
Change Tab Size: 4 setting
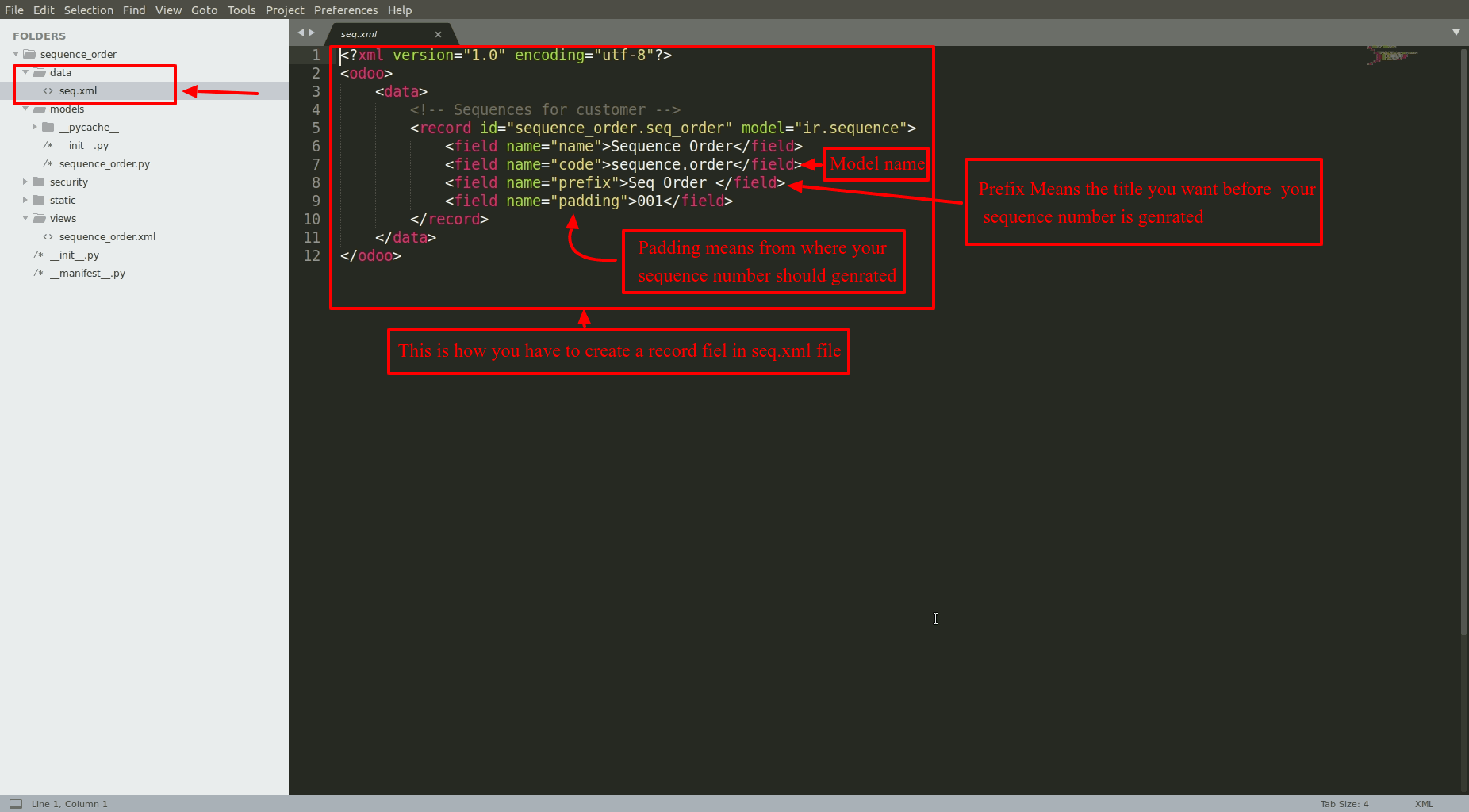(1344, 804)
